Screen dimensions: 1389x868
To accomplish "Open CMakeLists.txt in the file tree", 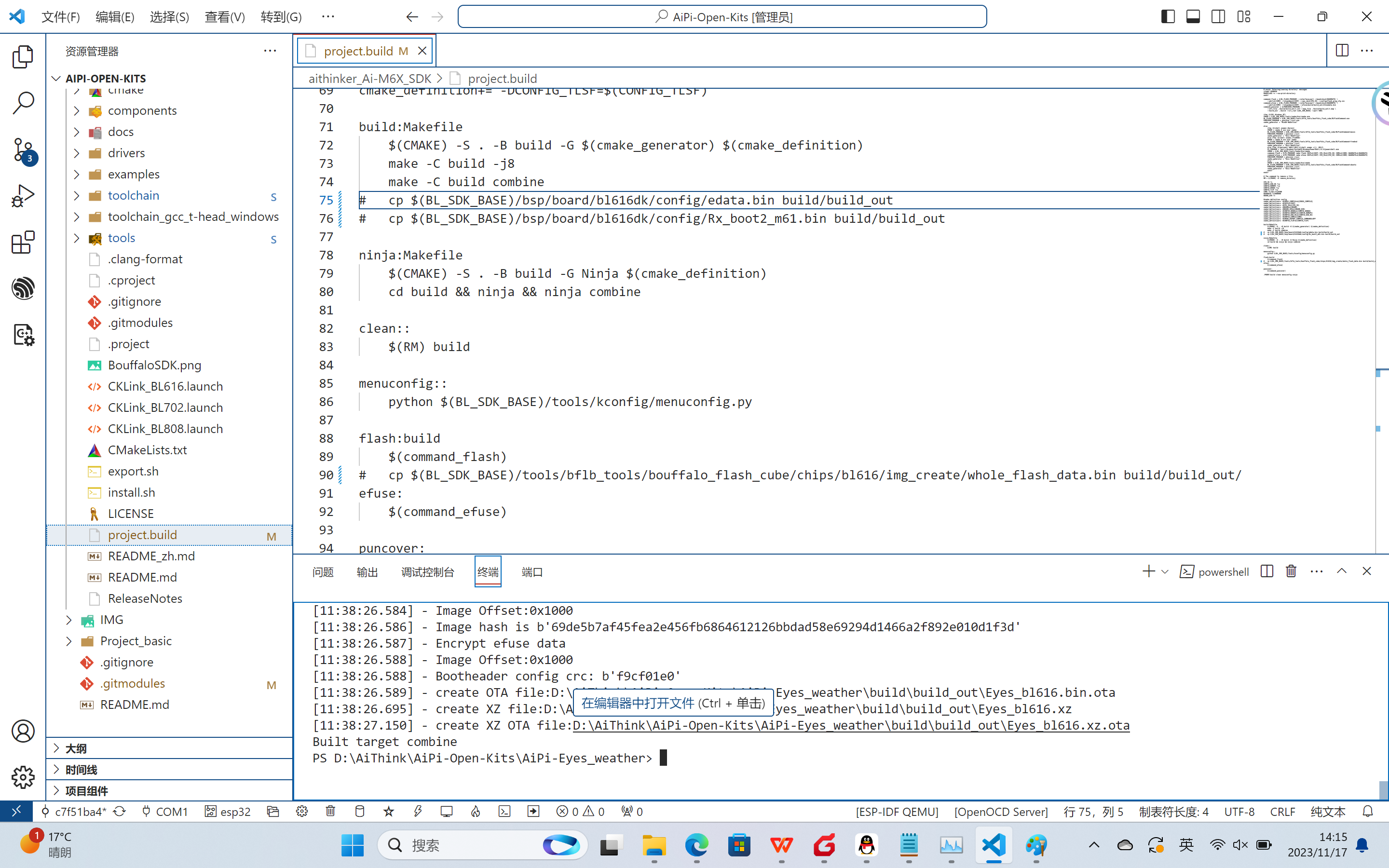I will tap(147, 449).
